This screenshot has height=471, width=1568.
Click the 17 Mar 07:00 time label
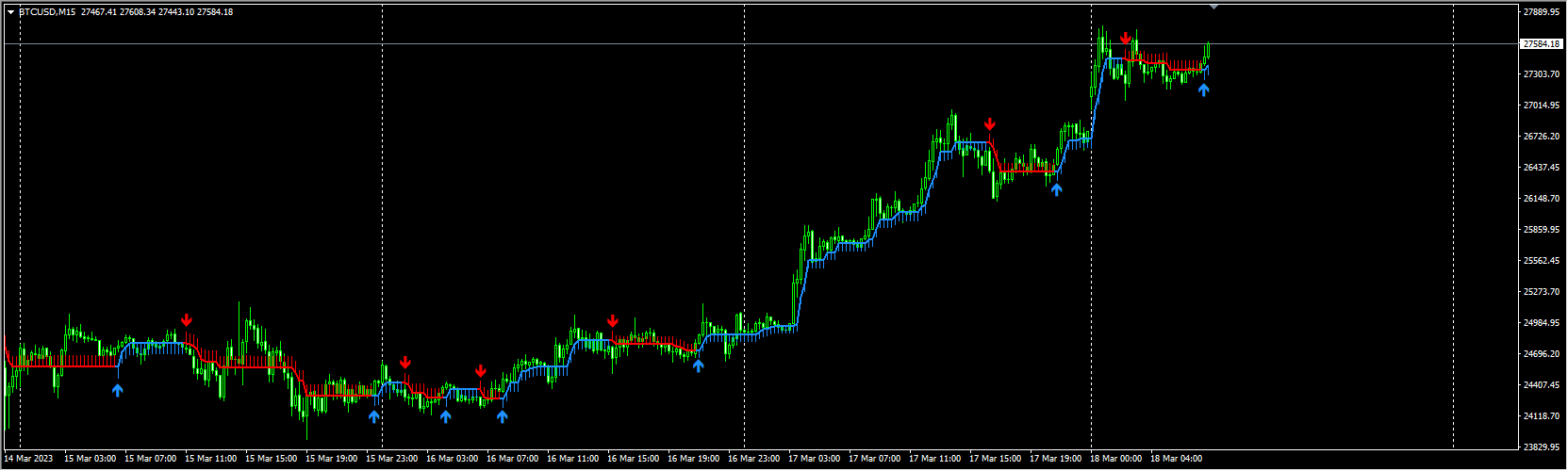[x=875, y=459]
